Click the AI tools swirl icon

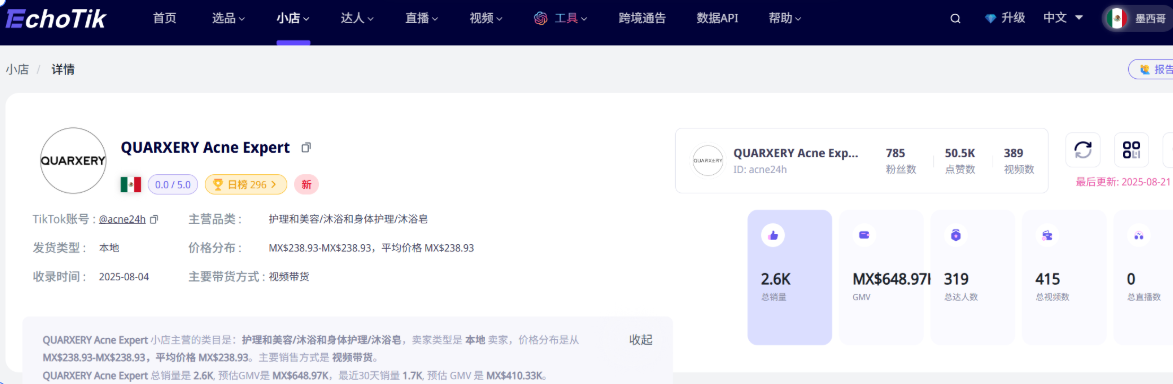click(541, 19)
